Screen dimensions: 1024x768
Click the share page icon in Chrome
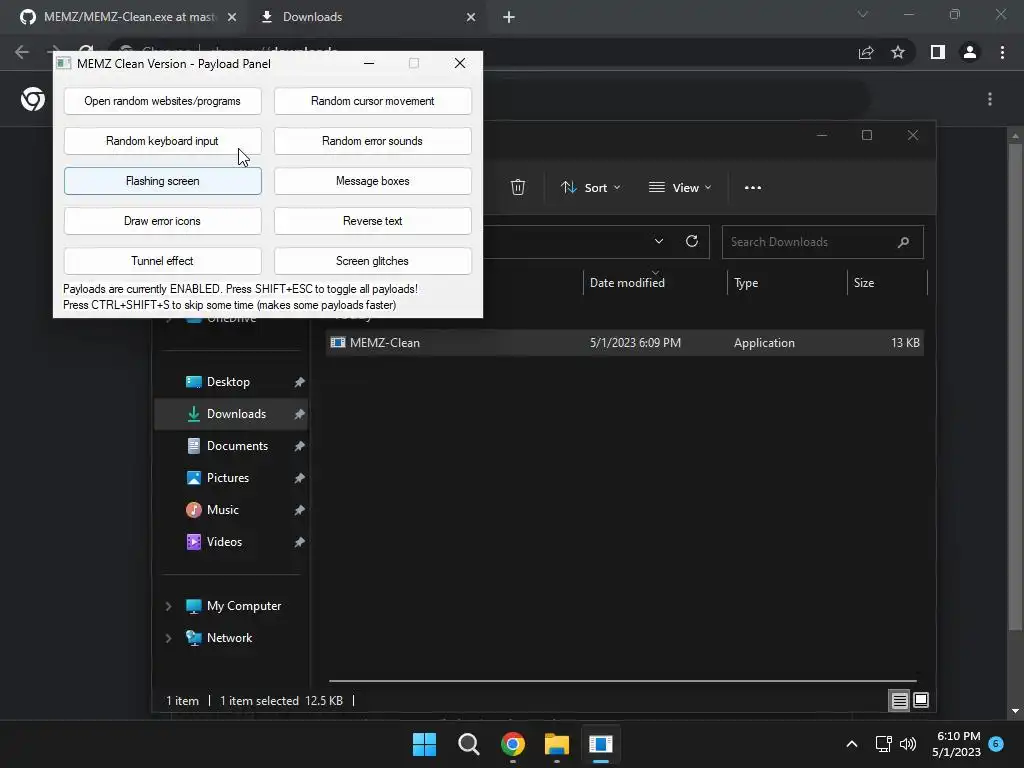(866, 52)
